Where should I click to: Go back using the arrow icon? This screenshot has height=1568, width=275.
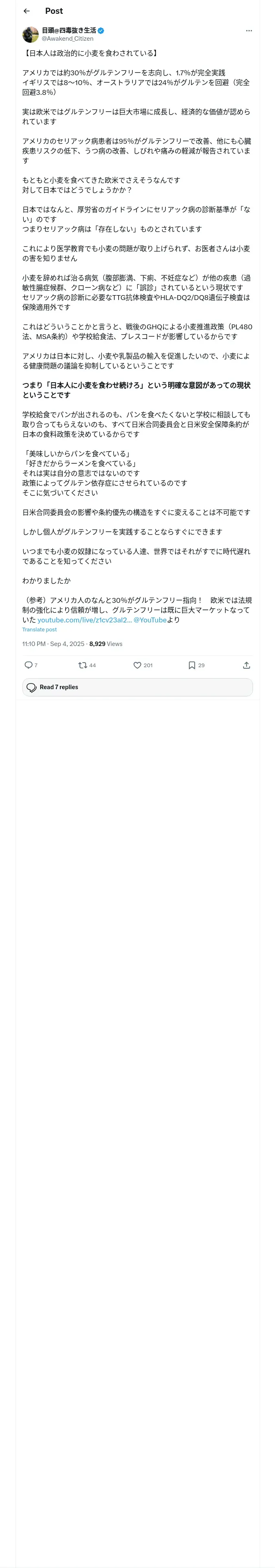coord(26,11)
